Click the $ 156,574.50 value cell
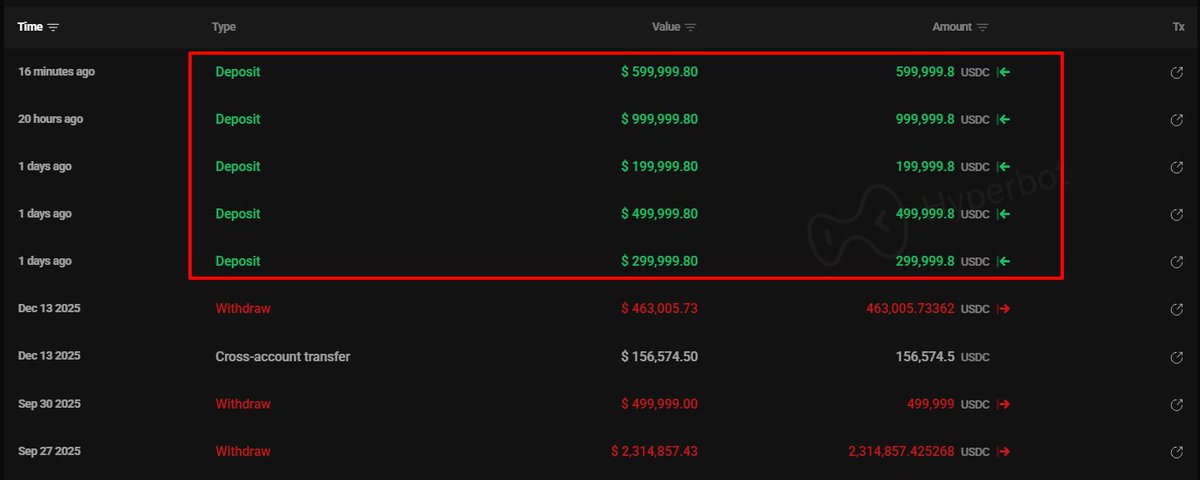Image resolution: width=1200 pixels, height=480 pixels. click(659, 356)
